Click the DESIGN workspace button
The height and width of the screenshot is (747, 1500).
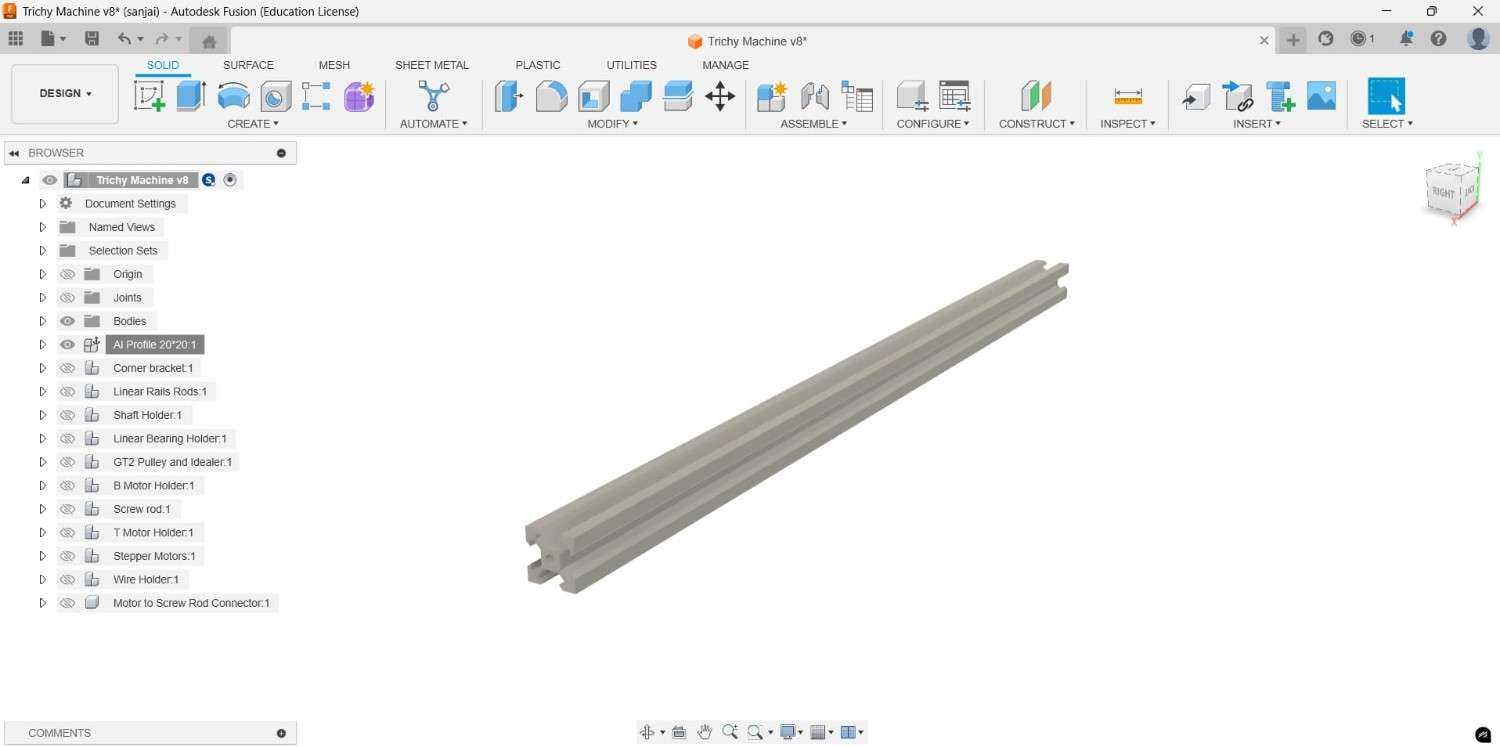pyautogui.click(x=63, y=93)
